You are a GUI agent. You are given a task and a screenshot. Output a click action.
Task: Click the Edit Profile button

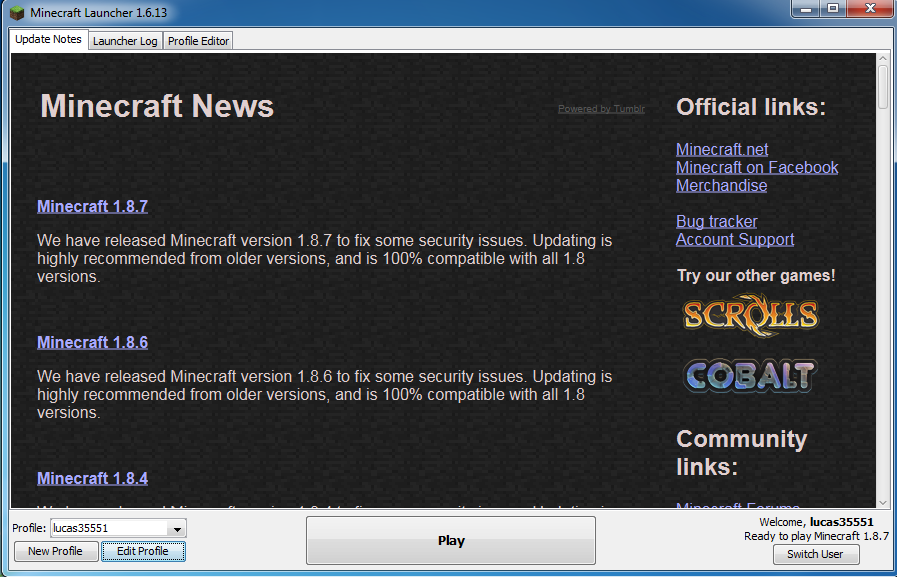143,551
